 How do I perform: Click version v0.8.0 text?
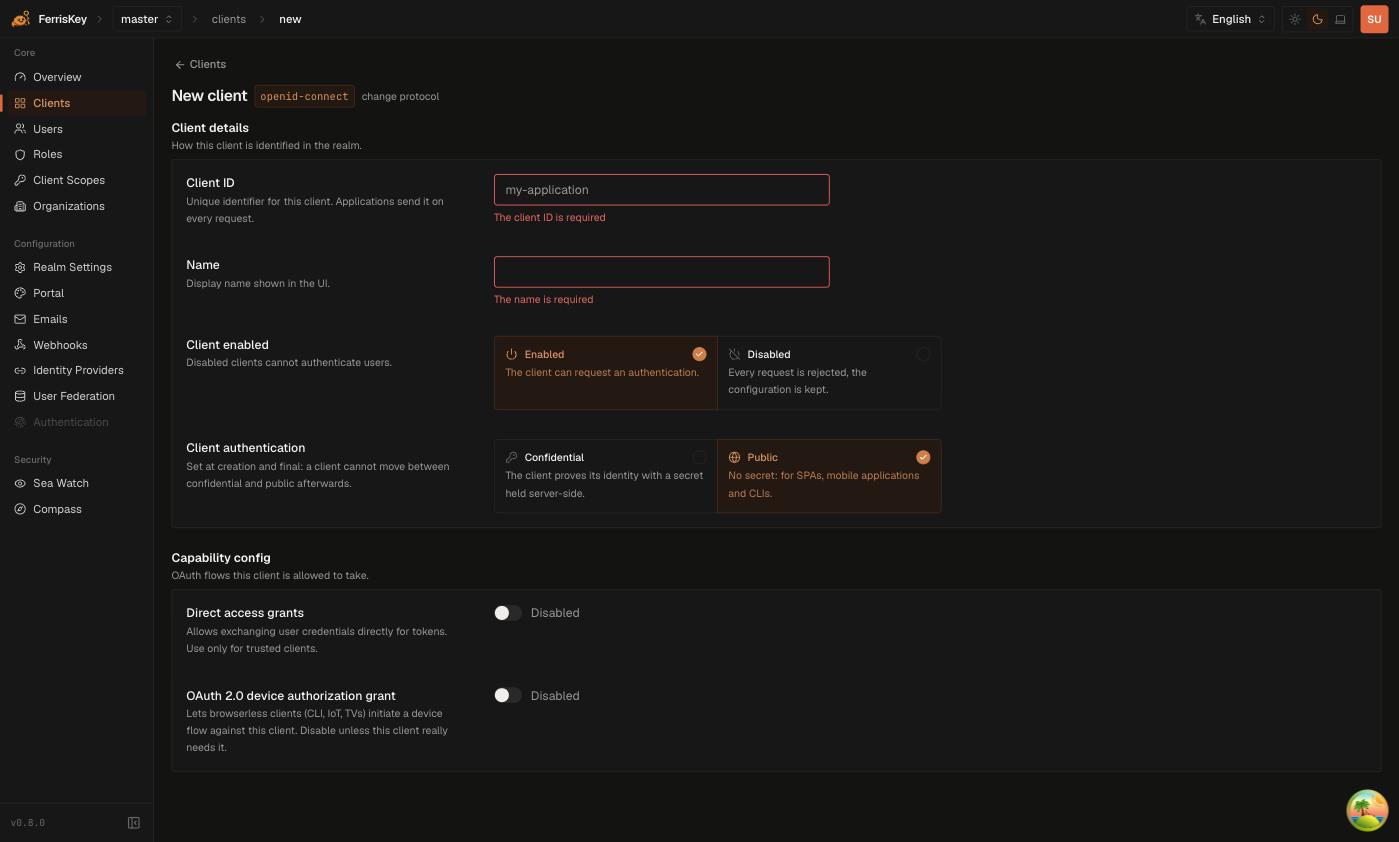click(28, 823)
